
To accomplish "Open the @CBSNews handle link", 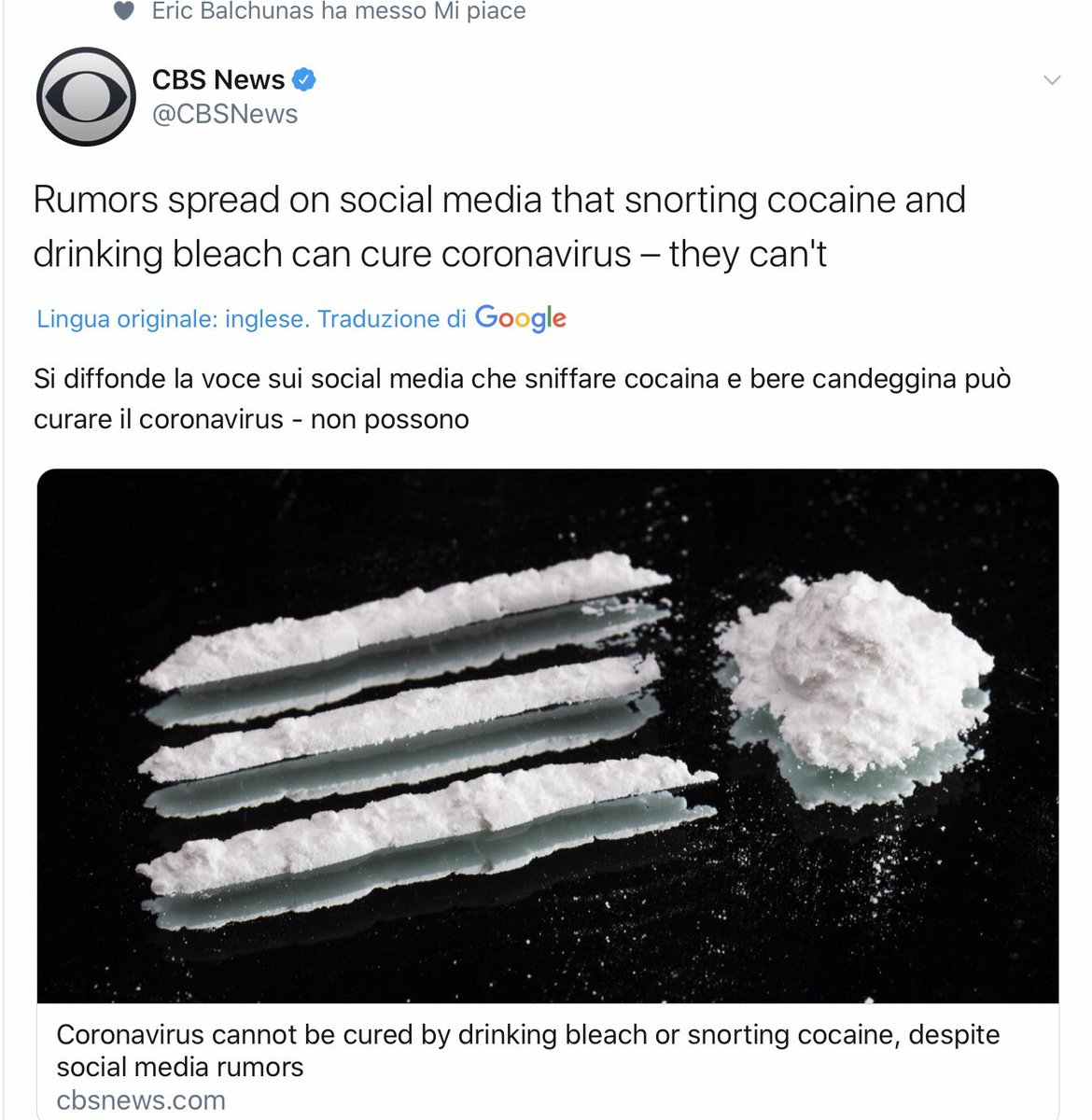I will [225, 114].
